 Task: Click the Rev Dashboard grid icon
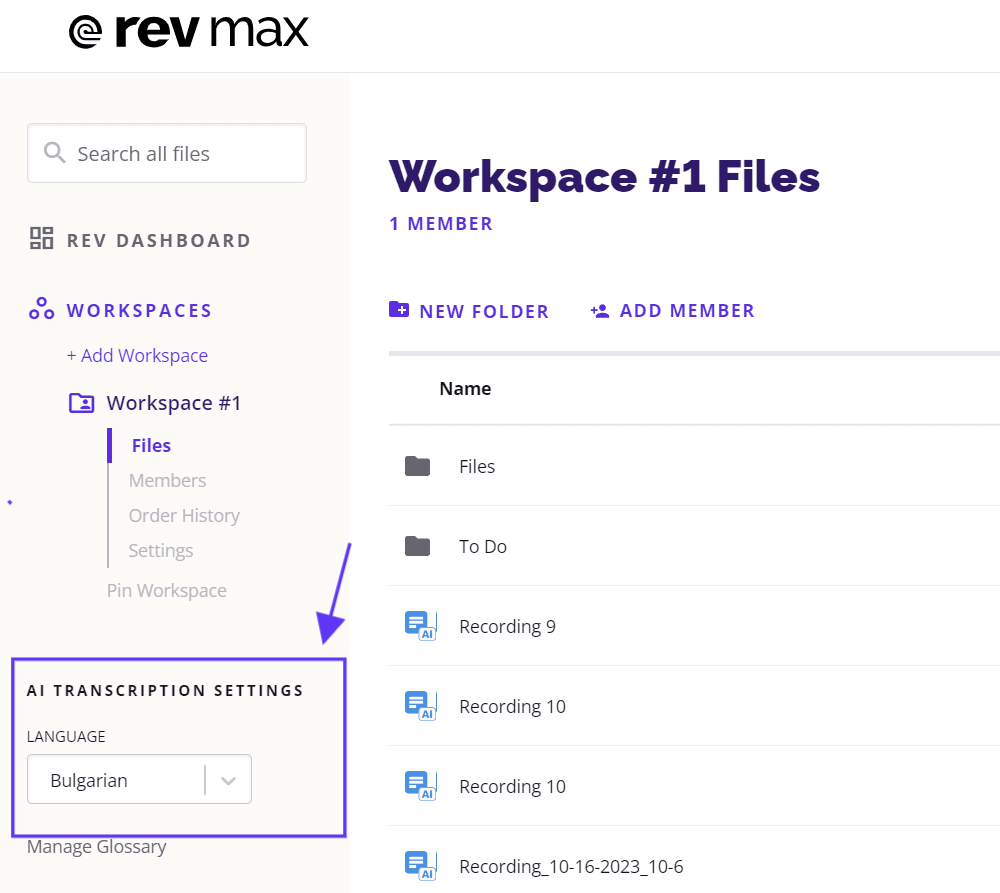pyautogui.click(x=41, y=239)
